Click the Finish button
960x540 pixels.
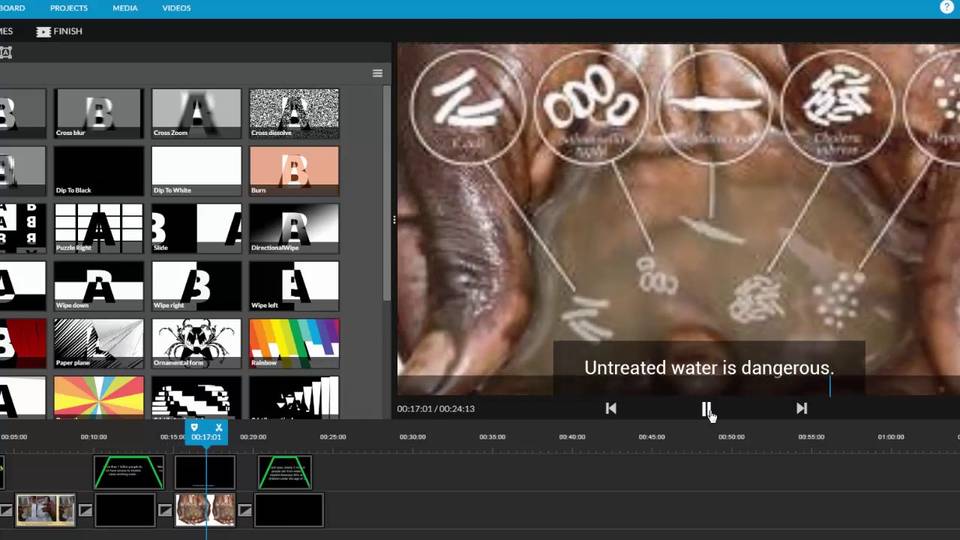(x=59, y=31)
